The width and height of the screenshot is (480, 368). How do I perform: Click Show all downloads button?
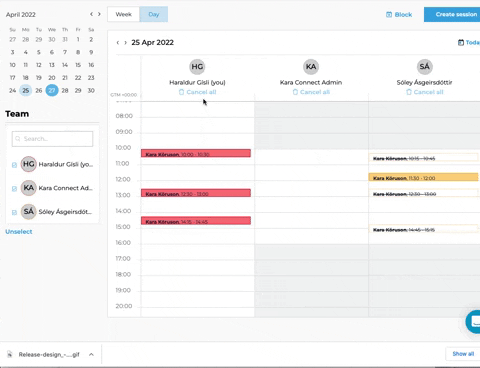click(463, 354)
